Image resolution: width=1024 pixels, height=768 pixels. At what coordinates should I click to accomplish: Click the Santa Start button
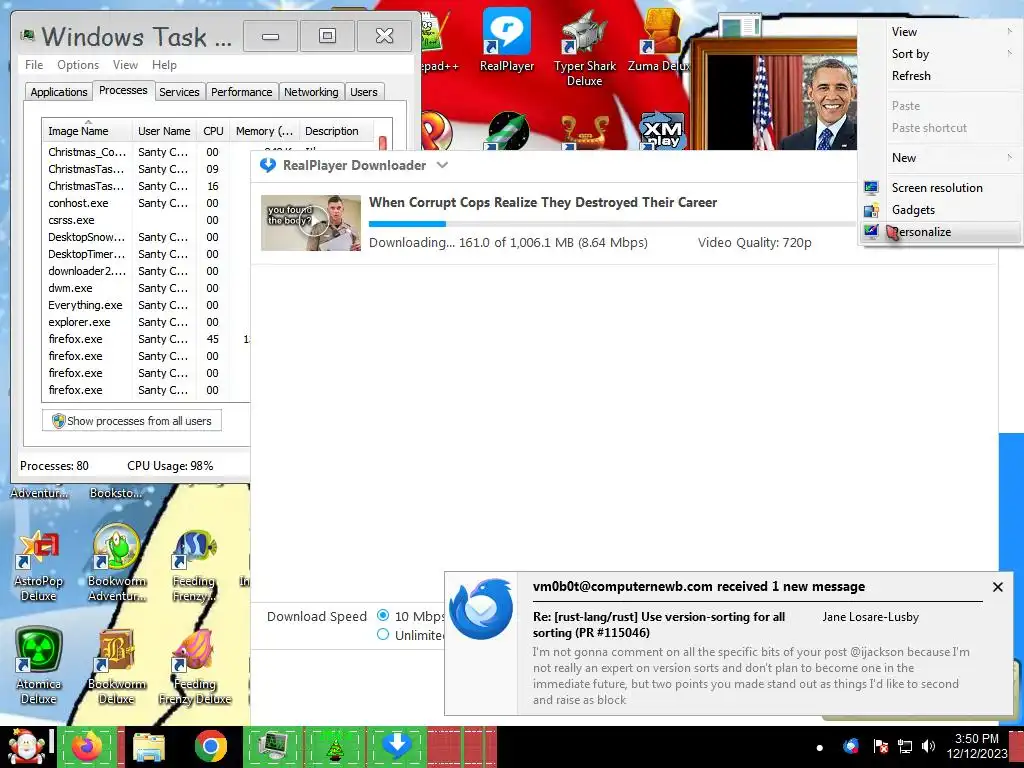click(26, 746)
